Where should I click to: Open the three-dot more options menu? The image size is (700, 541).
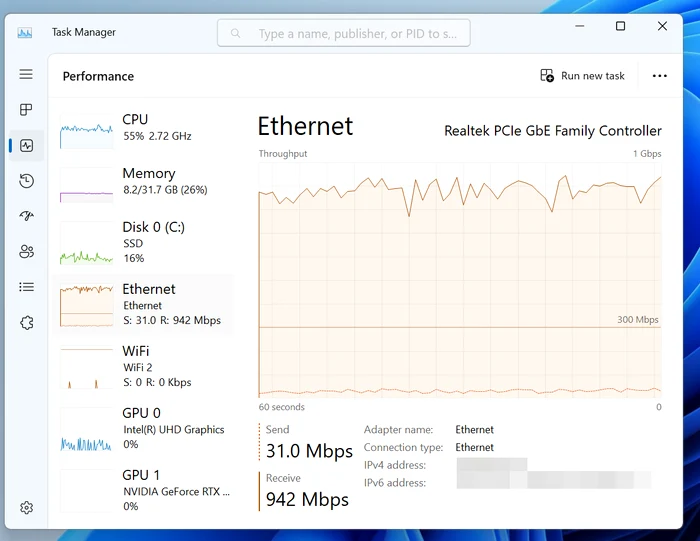click(659, 76)
